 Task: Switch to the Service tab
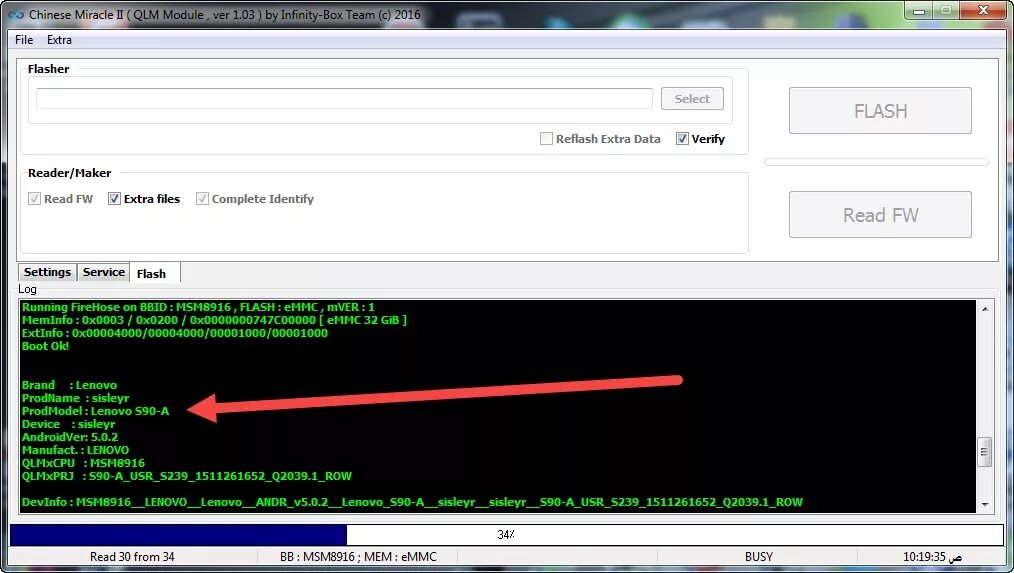click(x=103, y=272)
